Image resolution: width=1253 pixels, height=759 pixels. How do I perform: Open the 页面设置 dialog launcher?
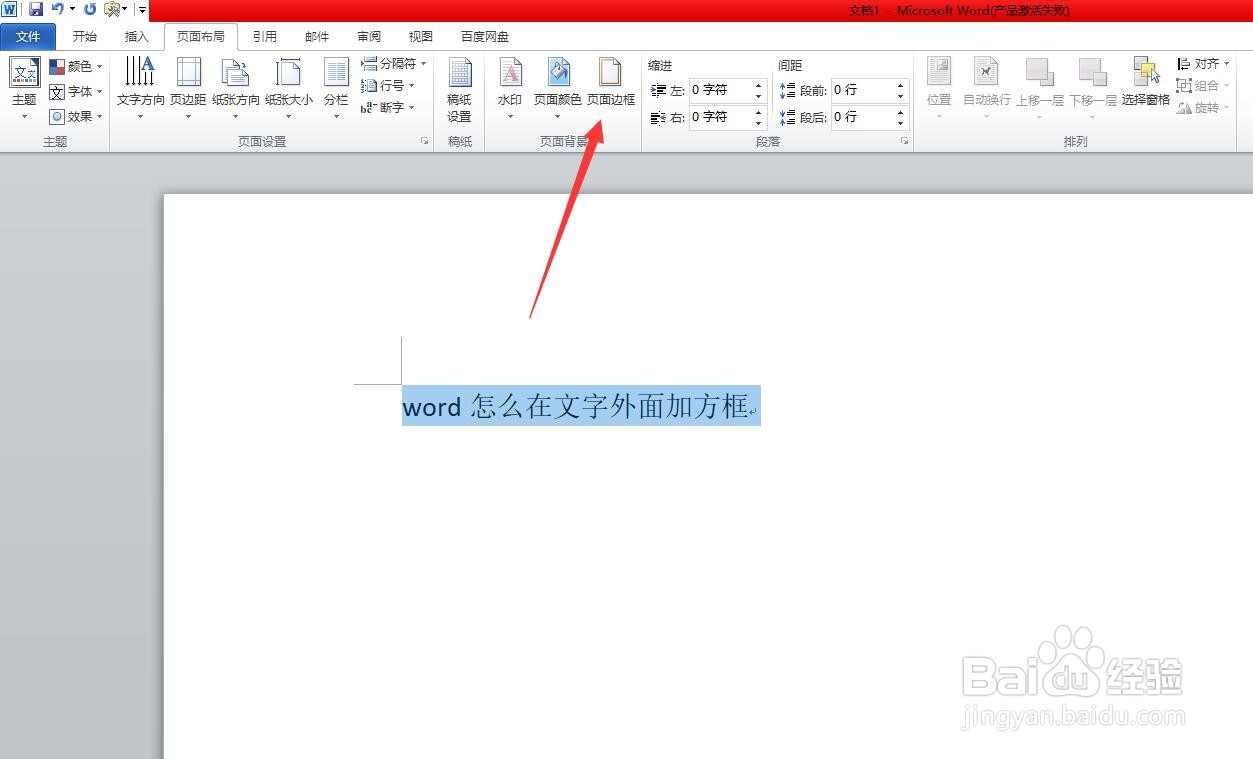425,142
